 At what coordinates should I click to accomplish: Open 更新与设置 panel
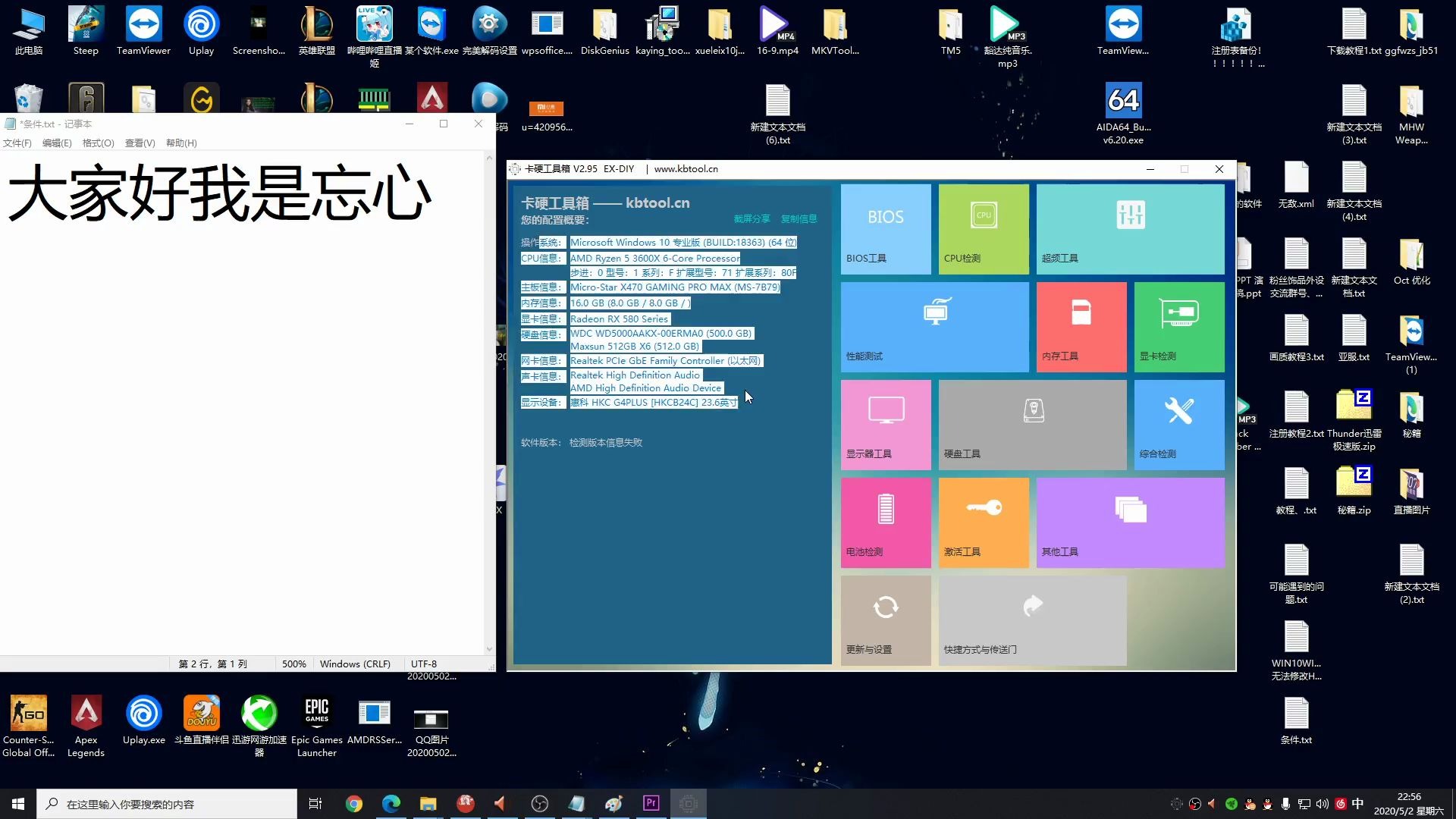click(x=884, y=619)
